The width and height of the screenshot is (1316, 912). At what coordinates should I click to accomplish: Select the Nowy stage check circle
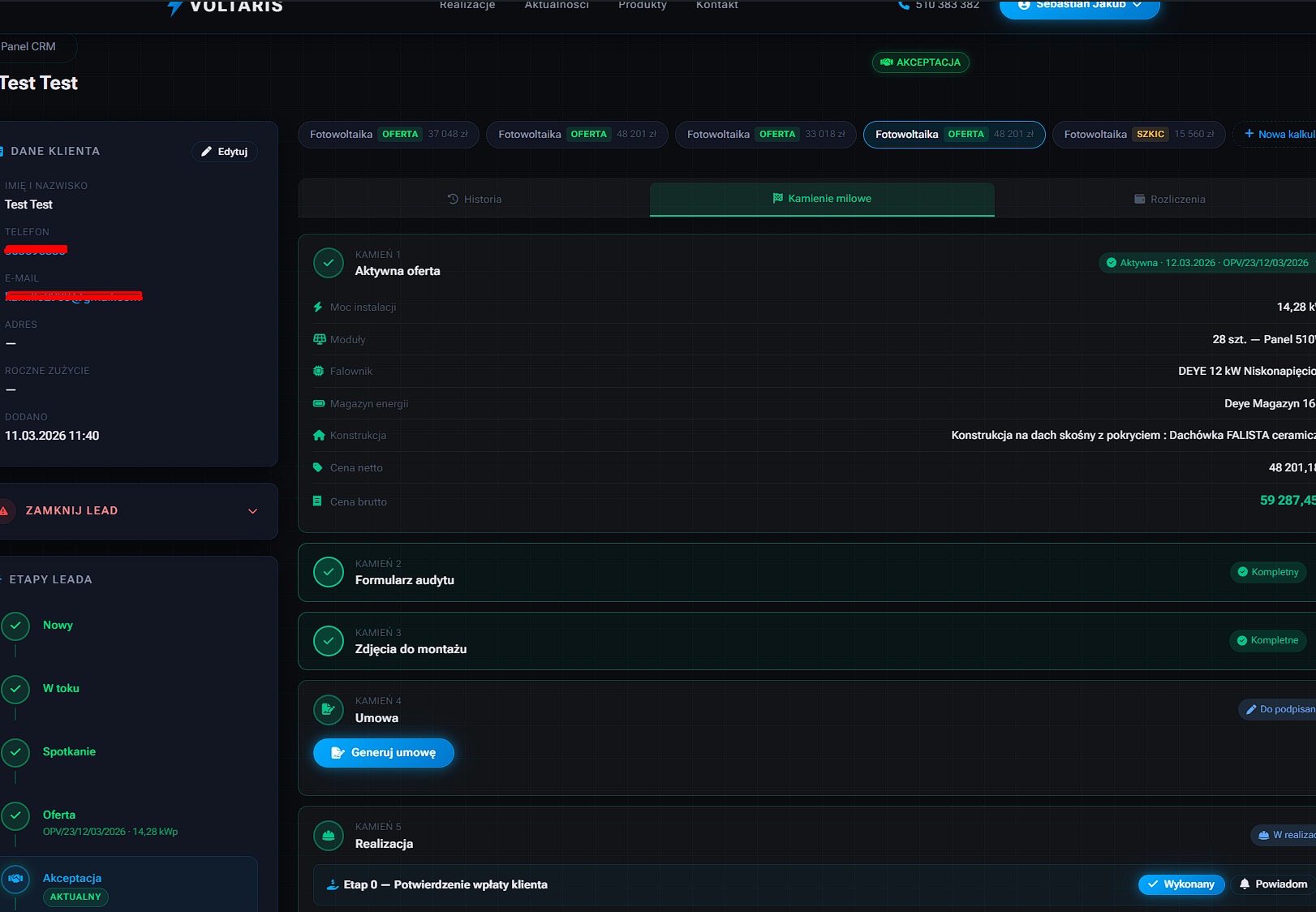point(15,626)
